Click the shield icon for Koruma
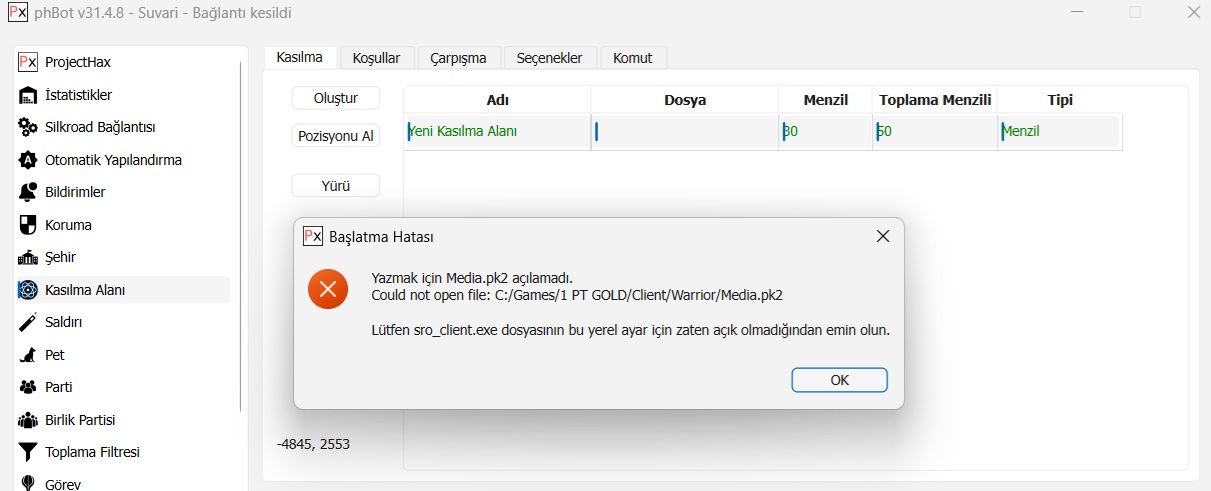Viewport: 1211px width, 491px height. pyautogui.click(x=28, y=225)
